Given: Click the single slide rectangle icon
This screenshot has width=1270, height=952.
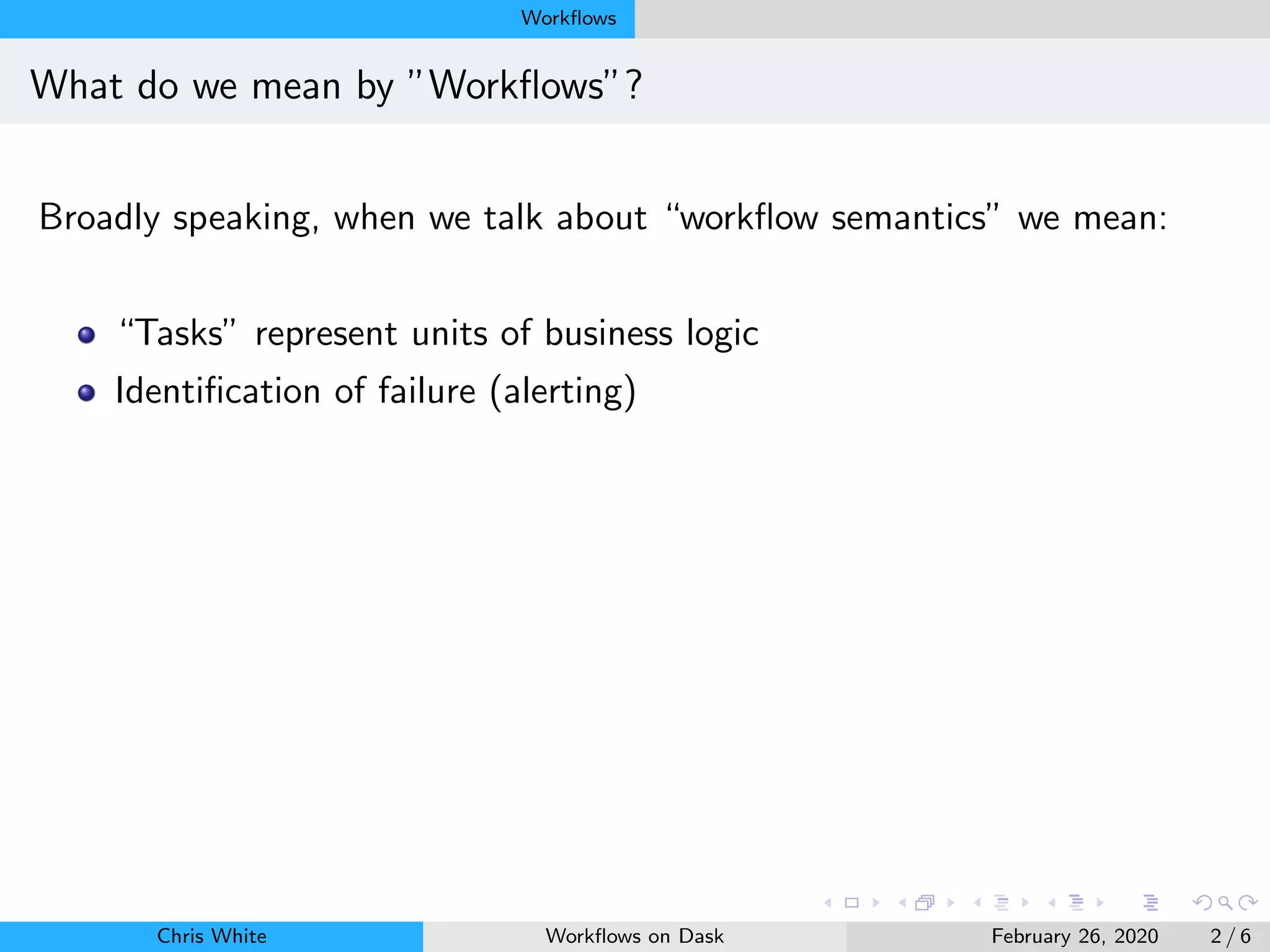Looking at the screenshot, I should (x=852, y=903).
